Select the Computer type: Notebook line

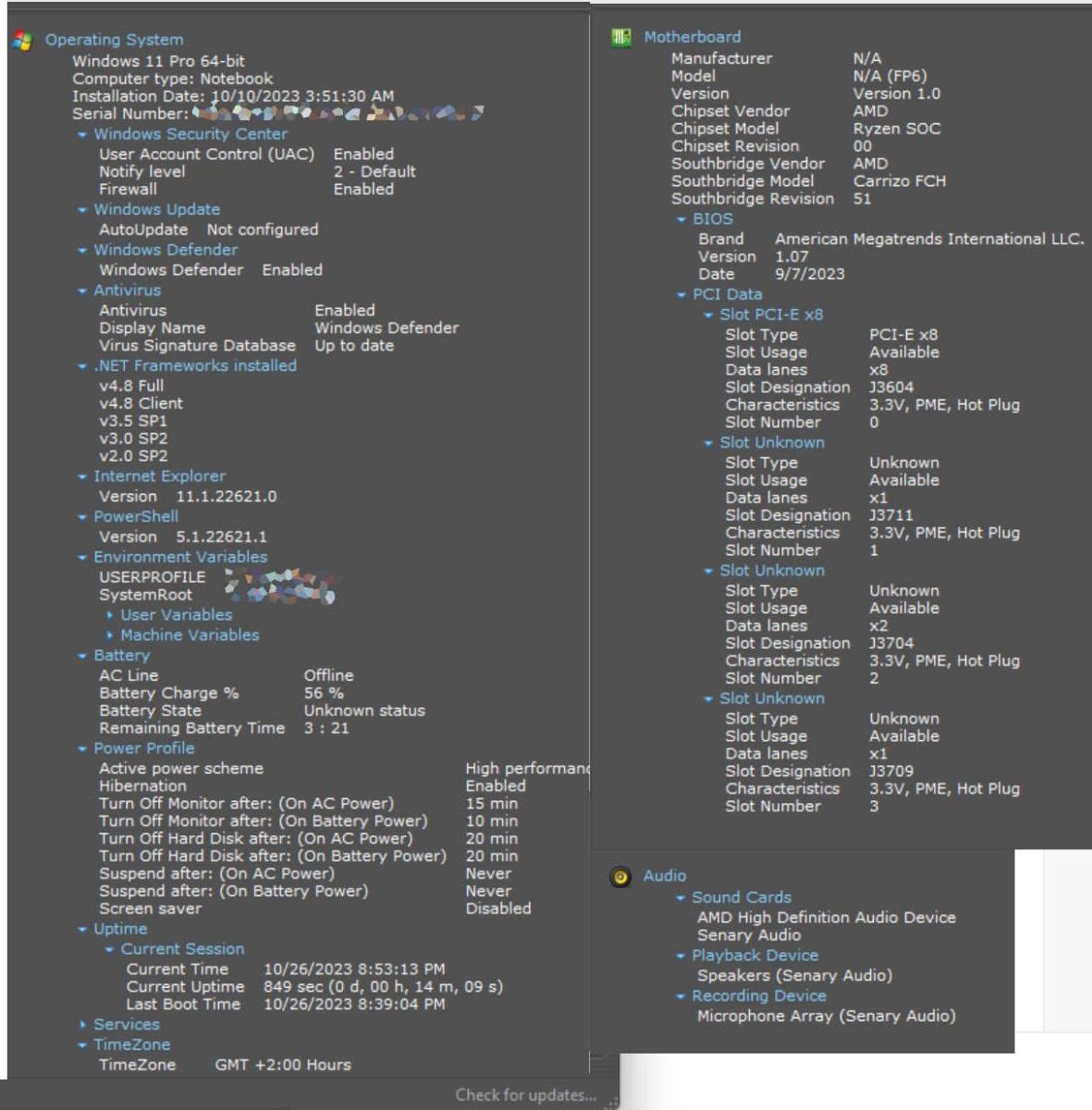173,80
